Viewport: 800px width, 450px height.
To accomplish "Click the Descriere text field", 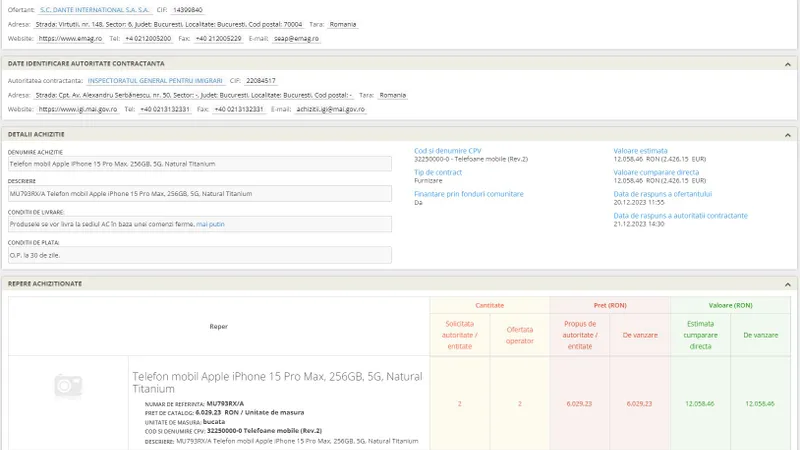I will coord(200,193).
